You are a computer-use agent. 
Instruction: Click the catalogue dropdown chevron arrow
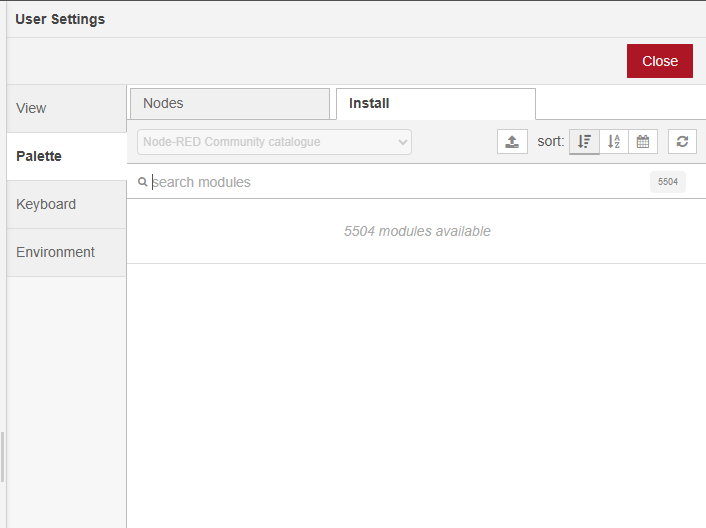click(x=403, y=142)
